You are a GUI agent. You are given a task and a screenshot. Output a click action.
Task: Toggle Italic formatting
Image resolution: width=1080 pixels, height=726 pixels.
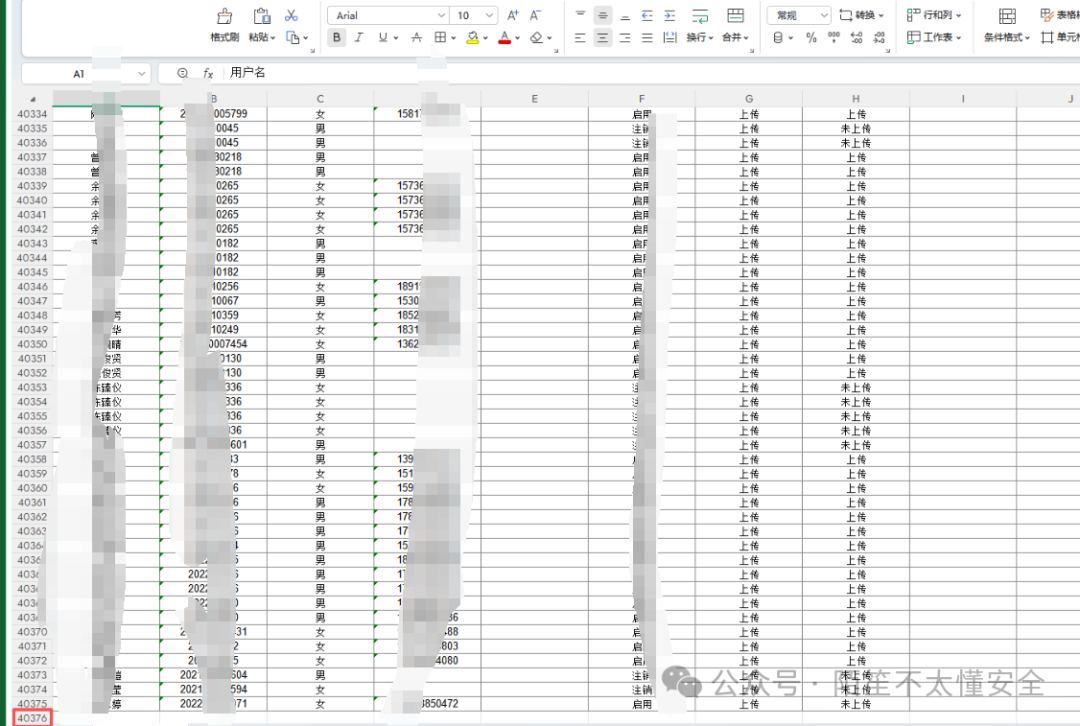coord(359,37)
